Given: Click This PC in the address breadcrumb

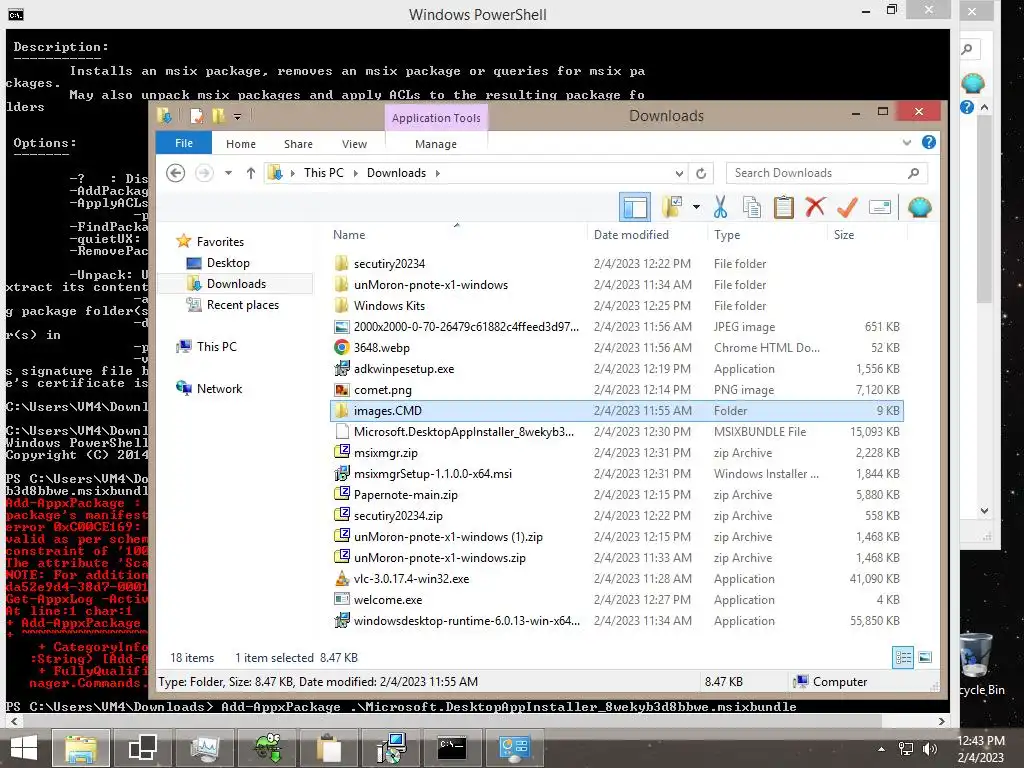Looking at the screenshot, I should [323, 173].
